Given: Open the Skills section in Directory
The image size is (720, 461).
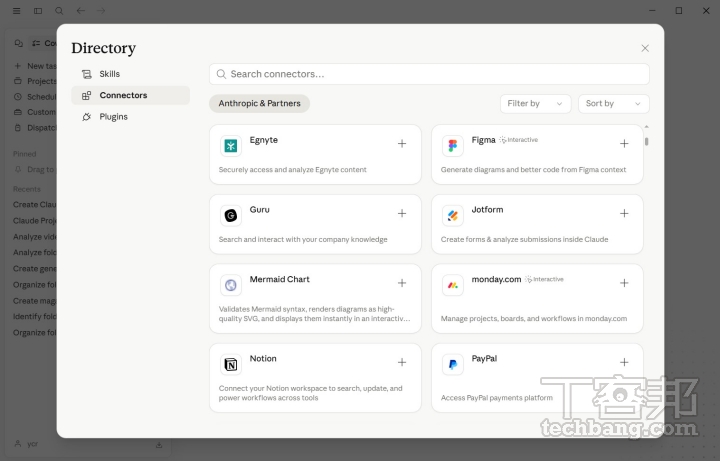Looking at the screenshot, I should click(x=130, y=74).
